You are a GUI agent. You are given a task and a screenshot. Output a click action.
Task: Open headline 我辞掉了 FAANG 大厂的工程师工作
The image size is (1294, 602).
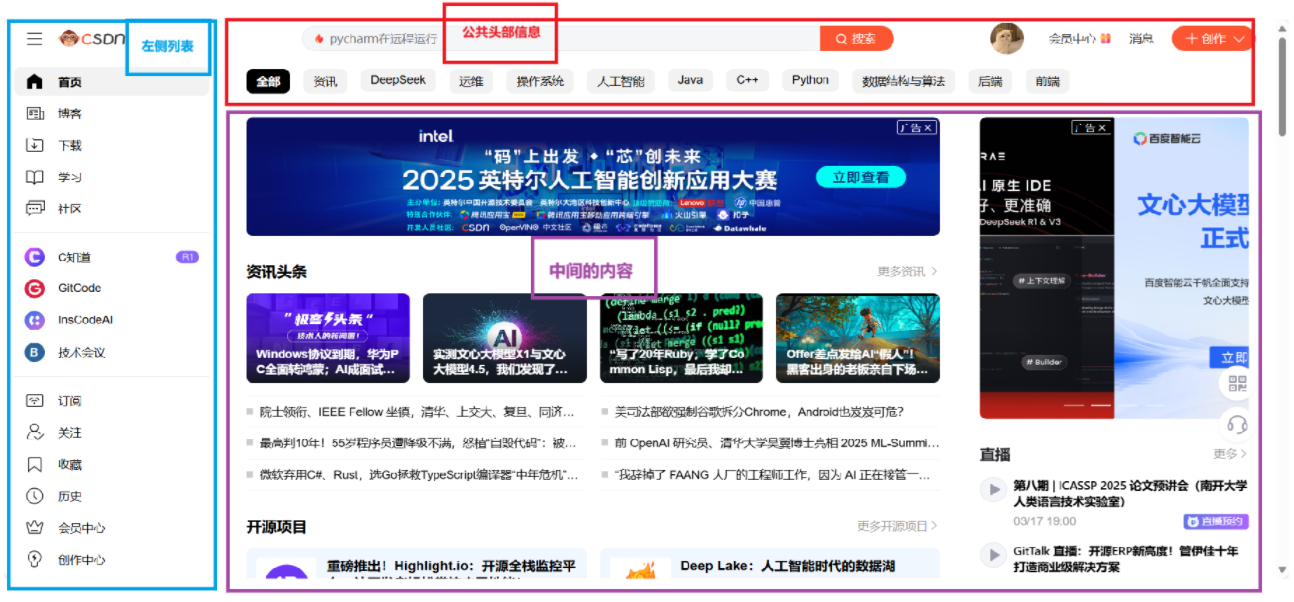click(773, 475)
